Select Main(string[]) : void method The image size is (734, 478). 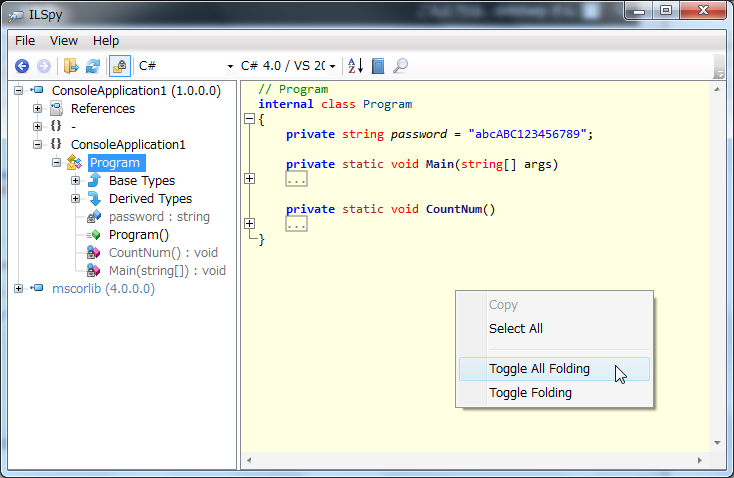tap(167, 271)
